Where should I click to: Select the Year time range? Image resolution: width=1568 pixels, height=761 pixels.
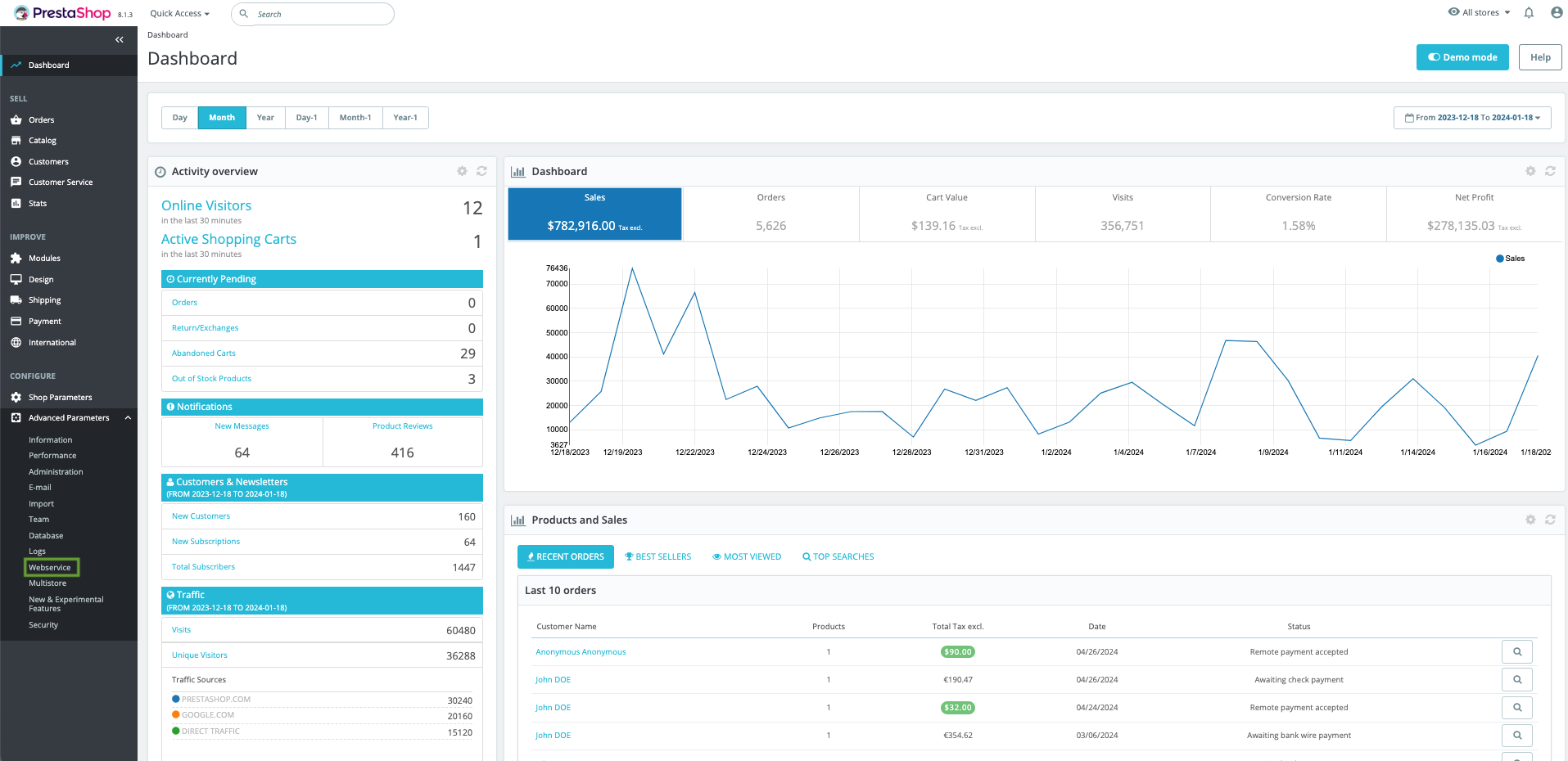265,118
